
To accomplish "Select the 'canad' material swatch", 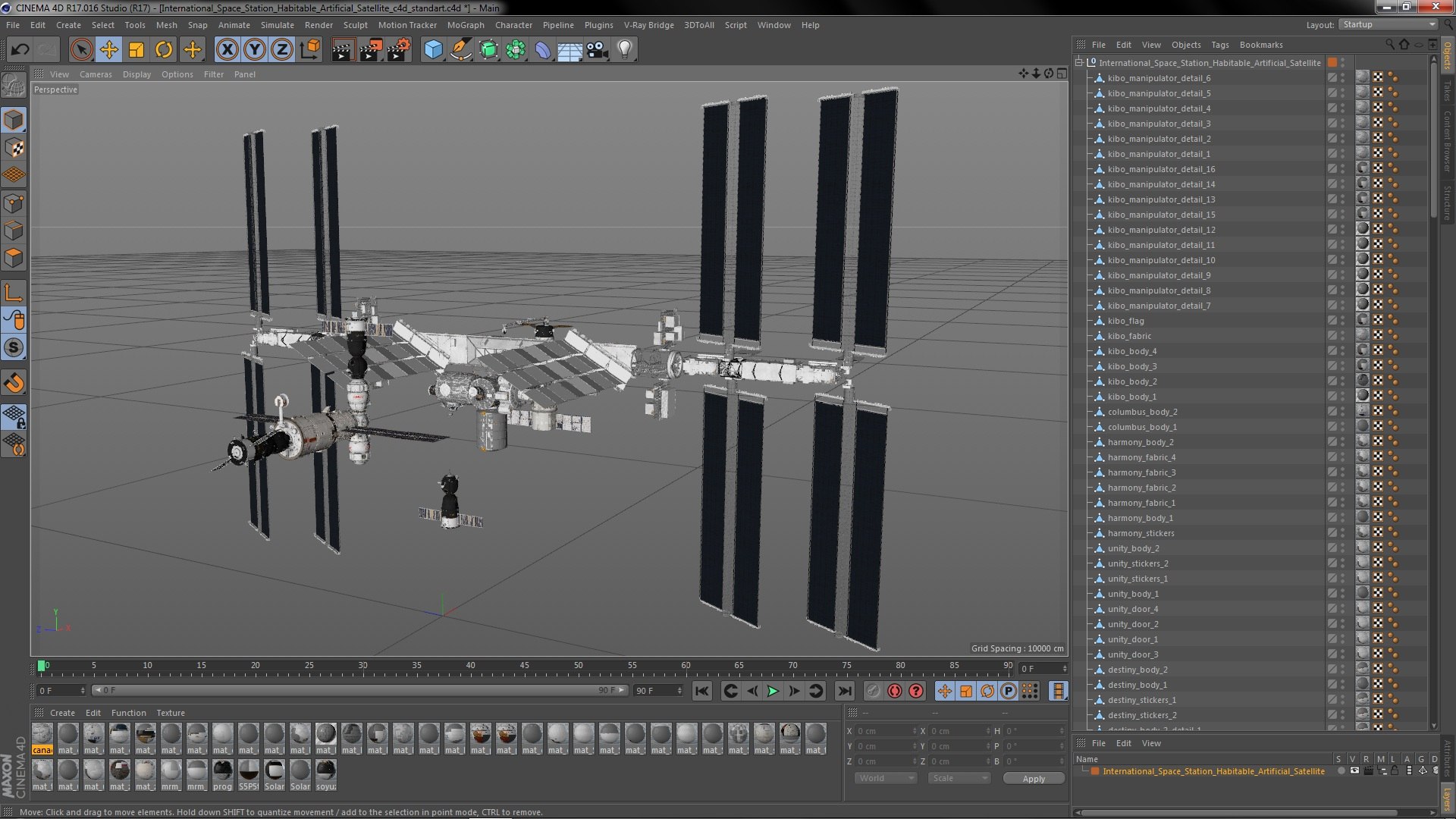I will click(42, 739).
